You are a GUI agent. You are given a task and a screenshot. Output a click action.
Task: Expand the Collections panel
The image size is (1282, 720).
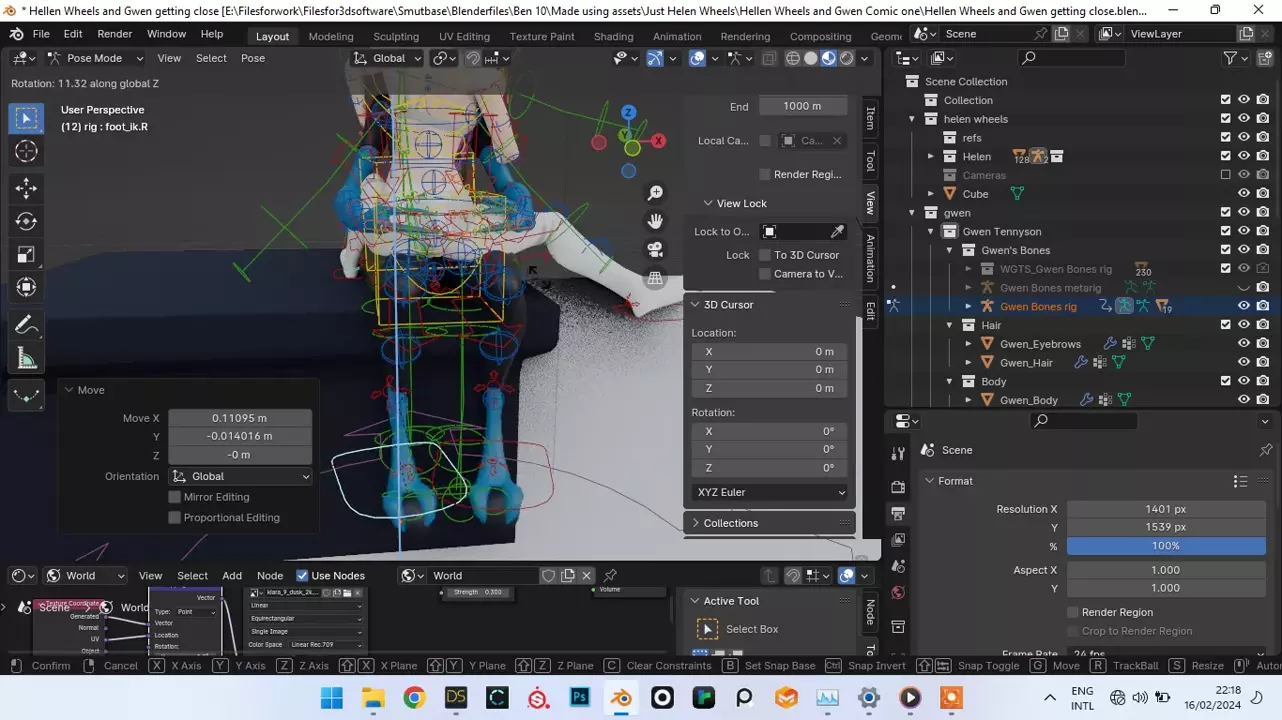point(730,523)
